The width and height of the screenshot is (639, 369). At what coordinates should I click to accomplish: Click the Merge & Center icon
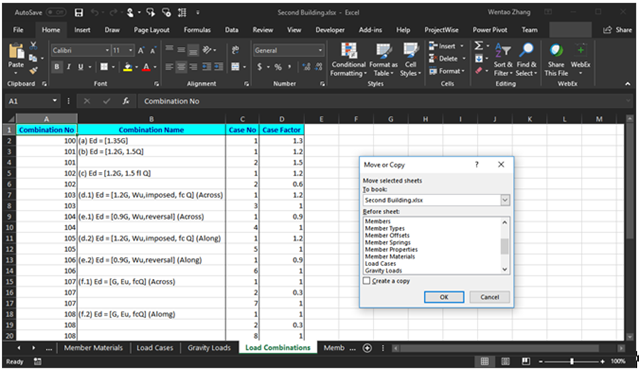point(235,67)
